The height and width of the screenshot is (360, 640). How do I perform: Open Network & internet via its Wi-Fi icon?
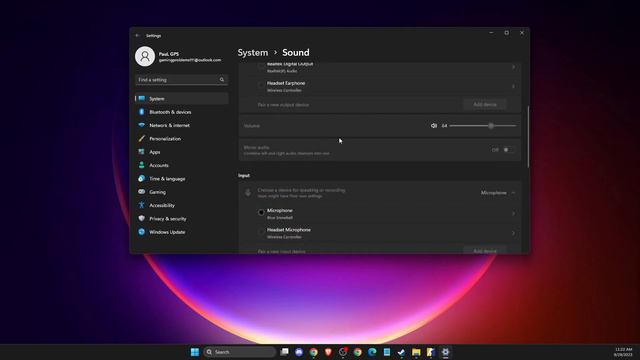point(141,125)
